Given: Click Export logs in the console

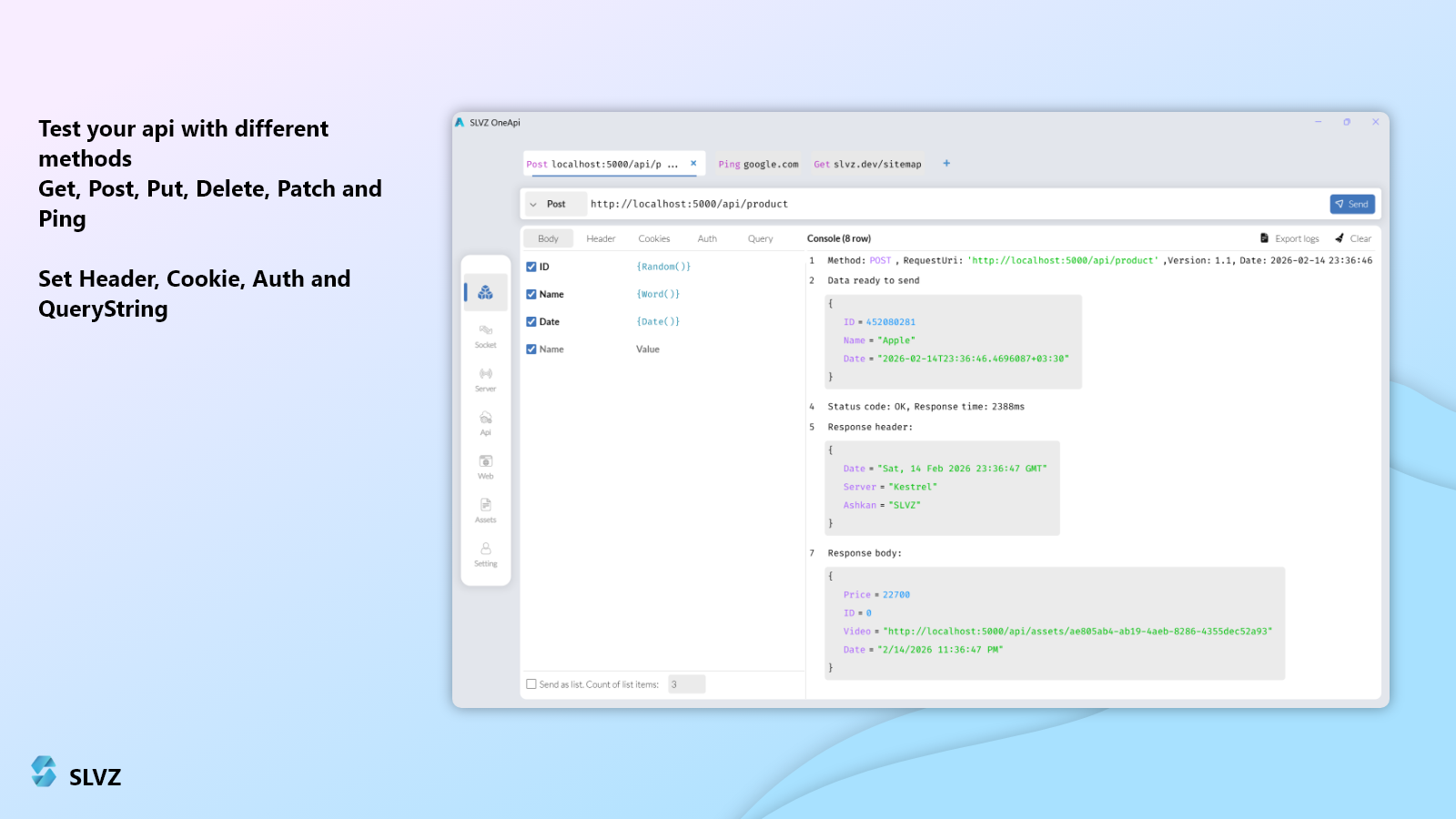Looking at the screenshot, I should pos(1289,238).
